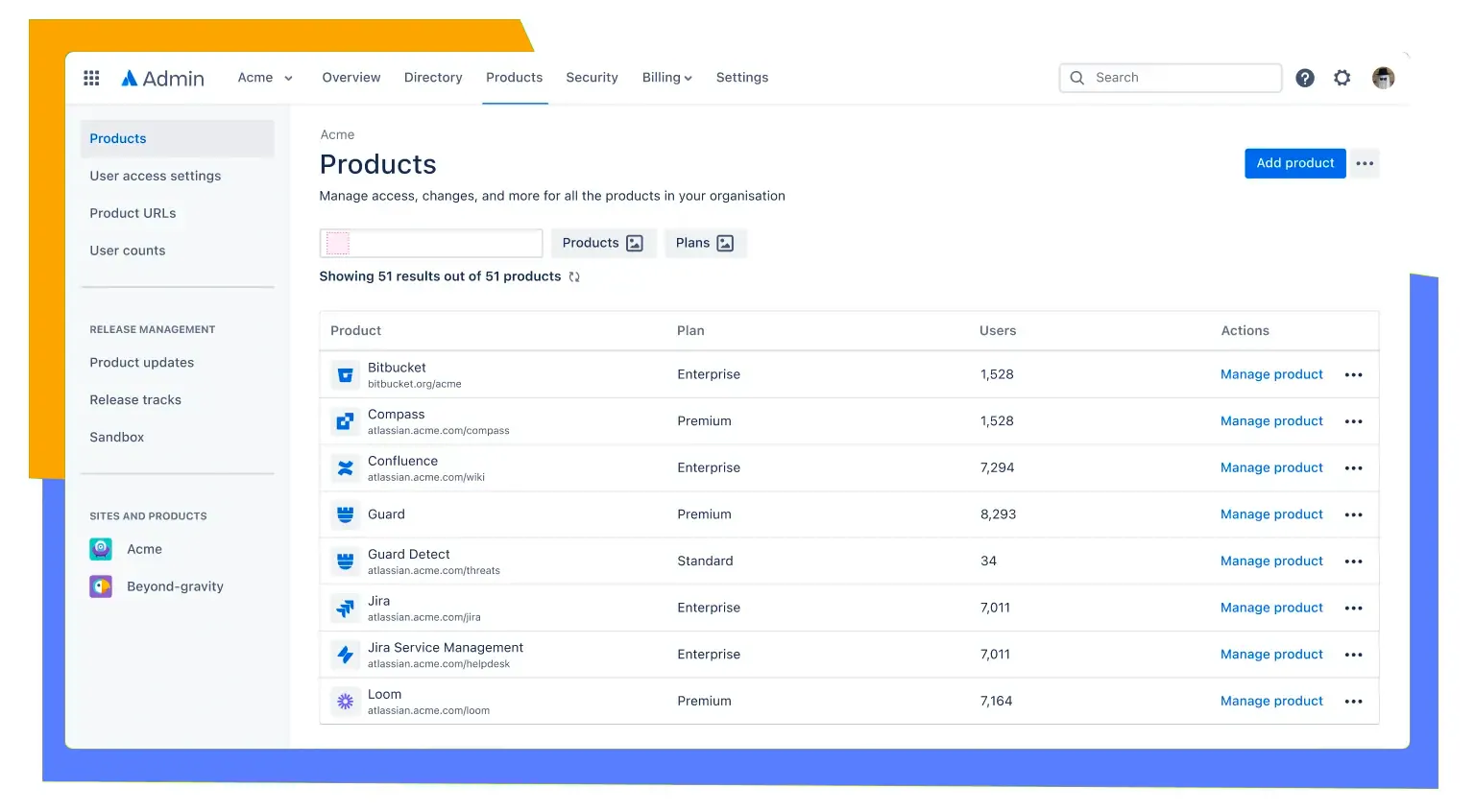Screen dimensions: 1475x812
Task: Click the help question mark icon
Action: click(x=1304, y=78)
